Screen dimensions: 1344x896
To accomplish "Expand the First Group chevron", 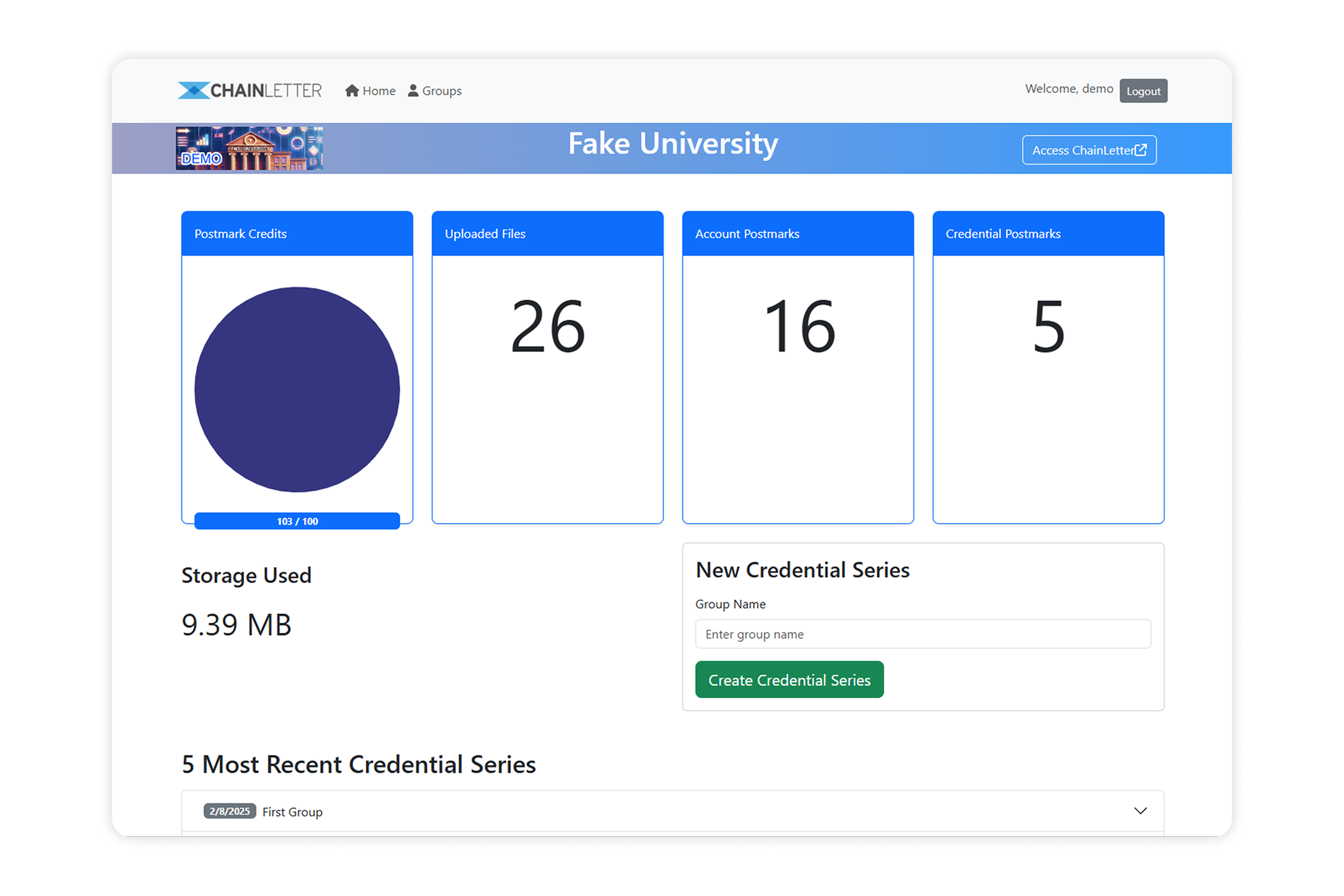I will [x=1140, y=811].
